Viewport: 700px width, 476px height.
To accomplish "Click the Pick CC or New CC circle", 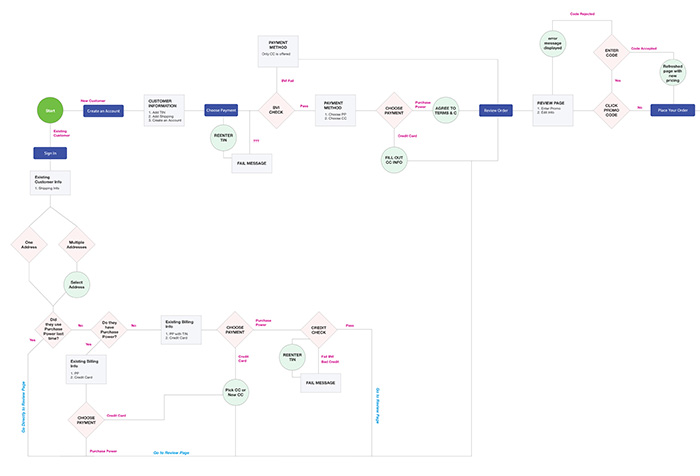I will tap(235, 392).
